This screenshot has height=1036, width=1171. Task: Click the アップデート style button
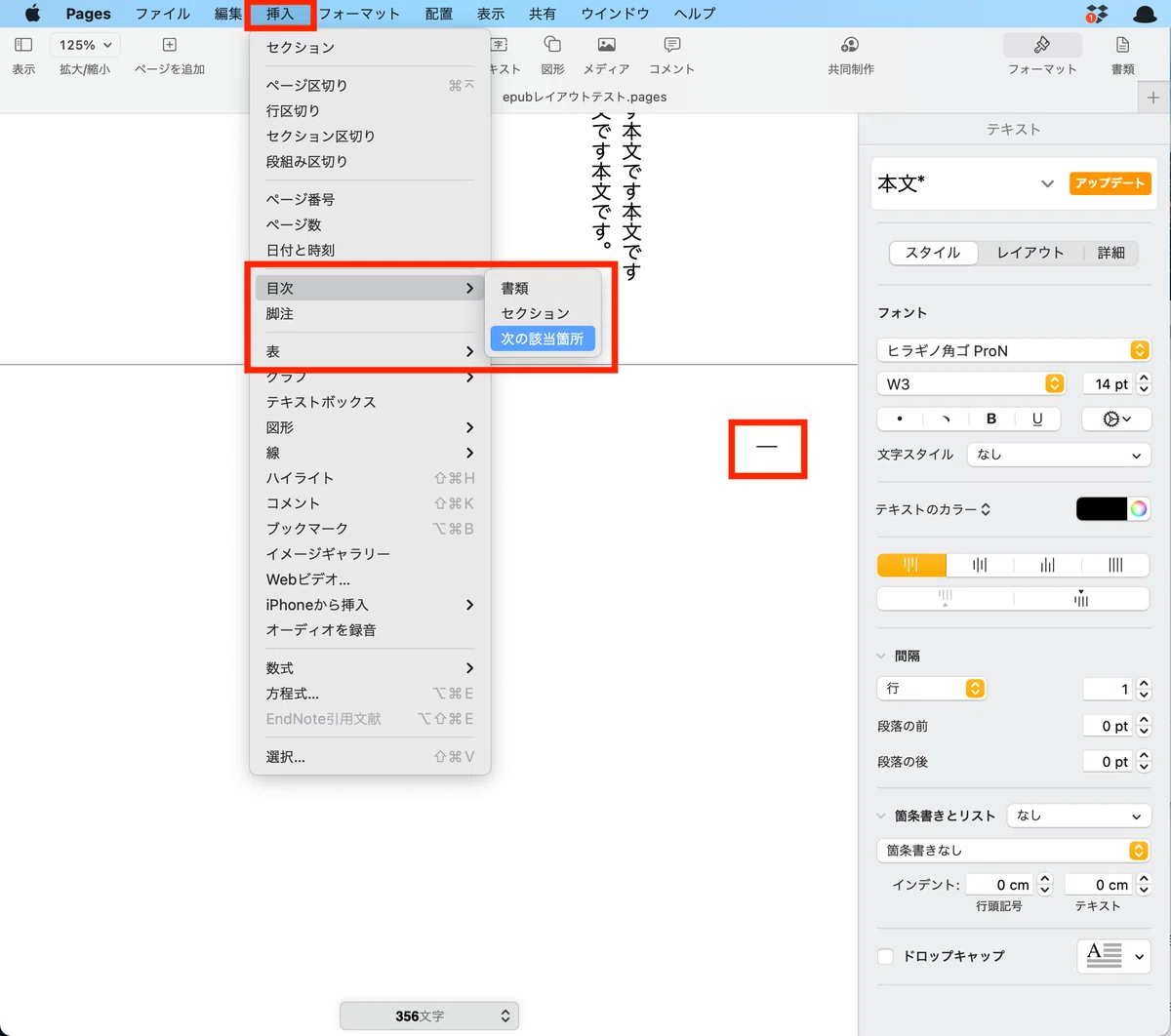tap(1110, 183)
